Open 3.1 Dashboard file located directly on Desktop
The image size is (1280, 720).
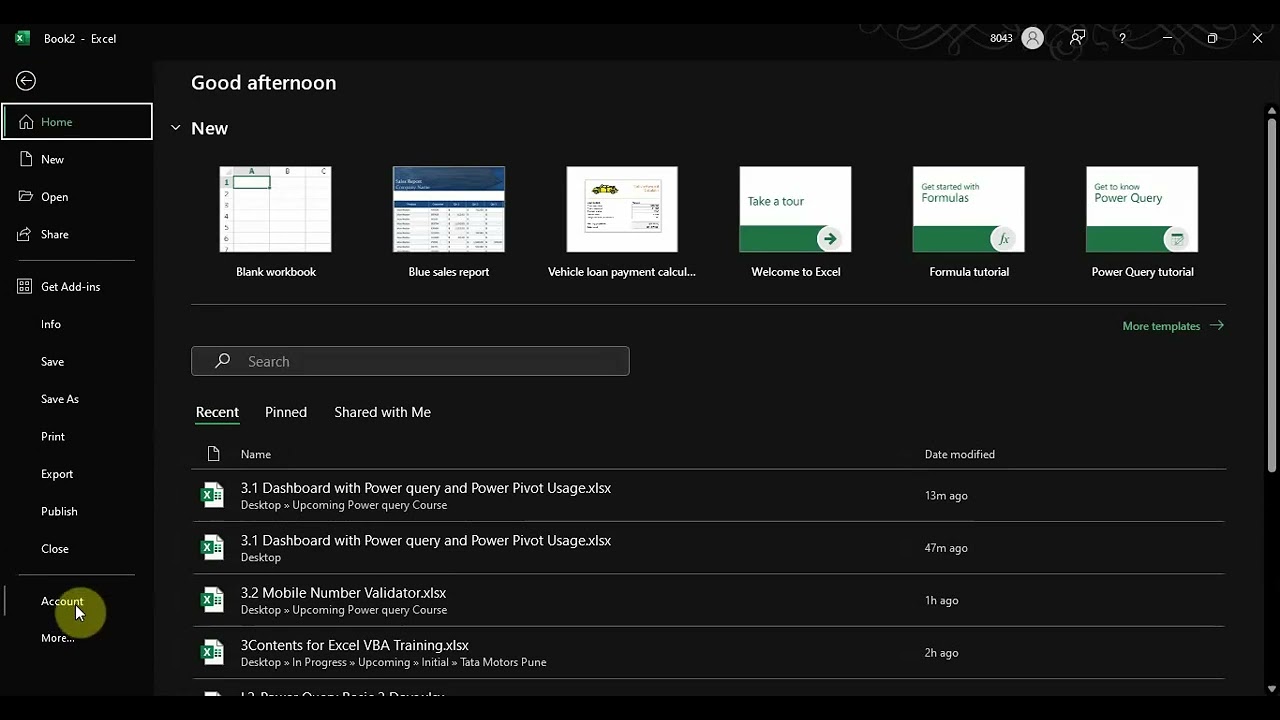tap(708, 547)
